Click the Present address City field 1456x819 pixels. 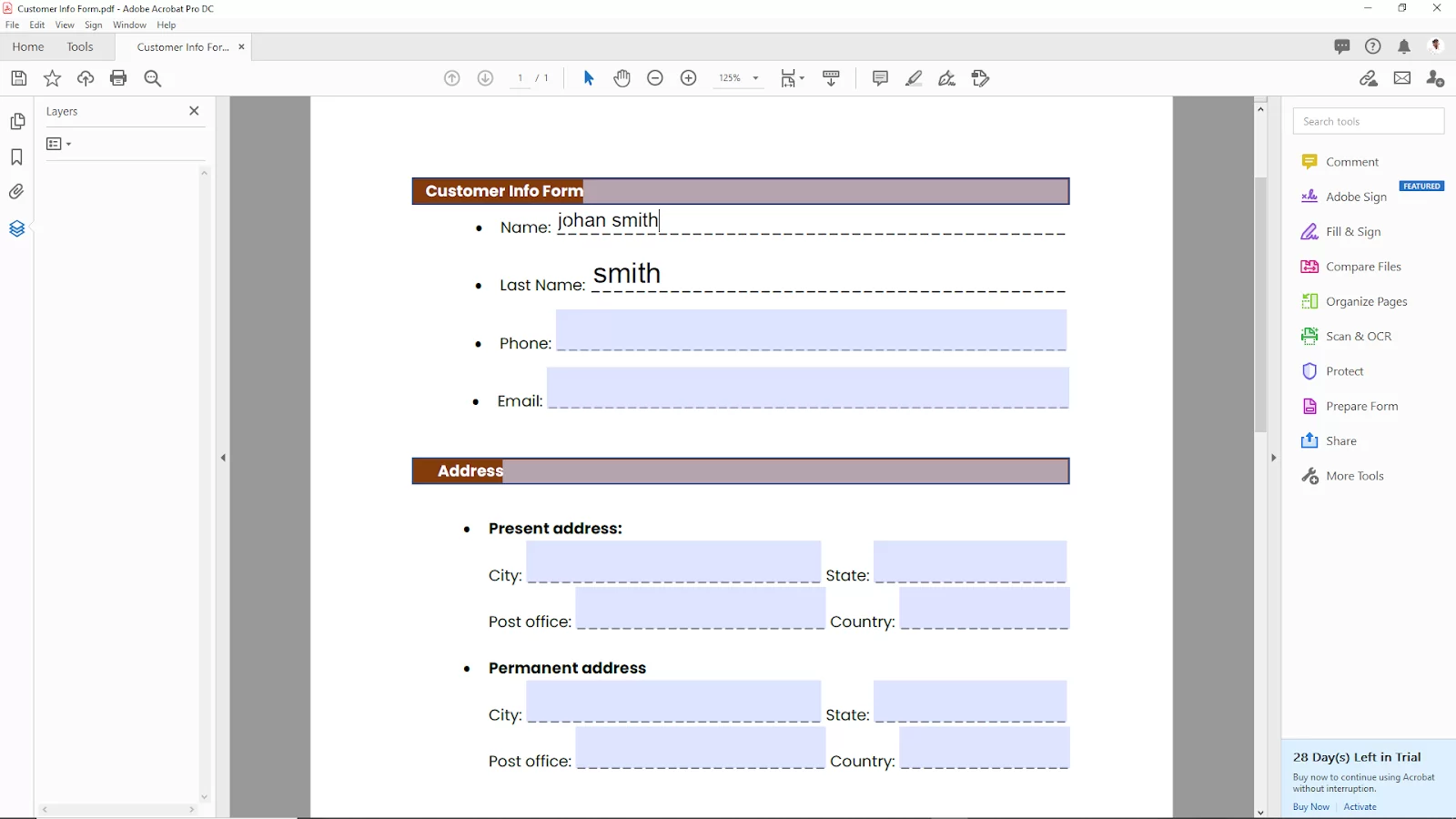[673, 561]
